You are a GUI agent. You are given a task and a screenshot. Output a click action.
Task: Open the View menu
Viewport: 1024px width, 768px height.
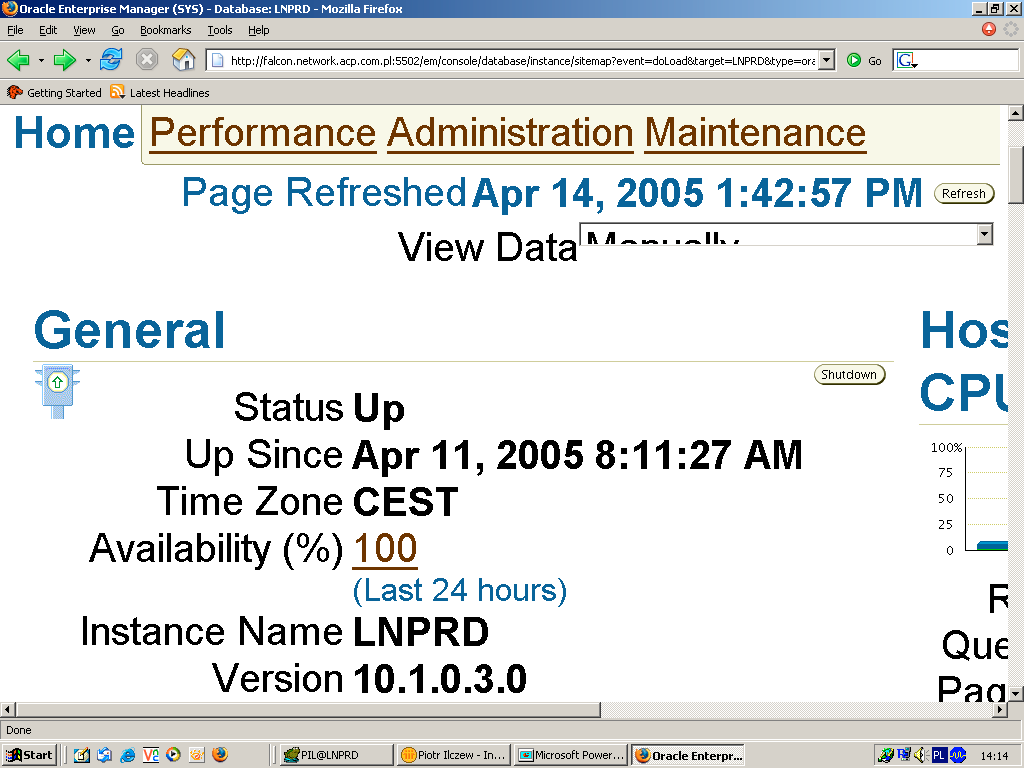point(84,30)
